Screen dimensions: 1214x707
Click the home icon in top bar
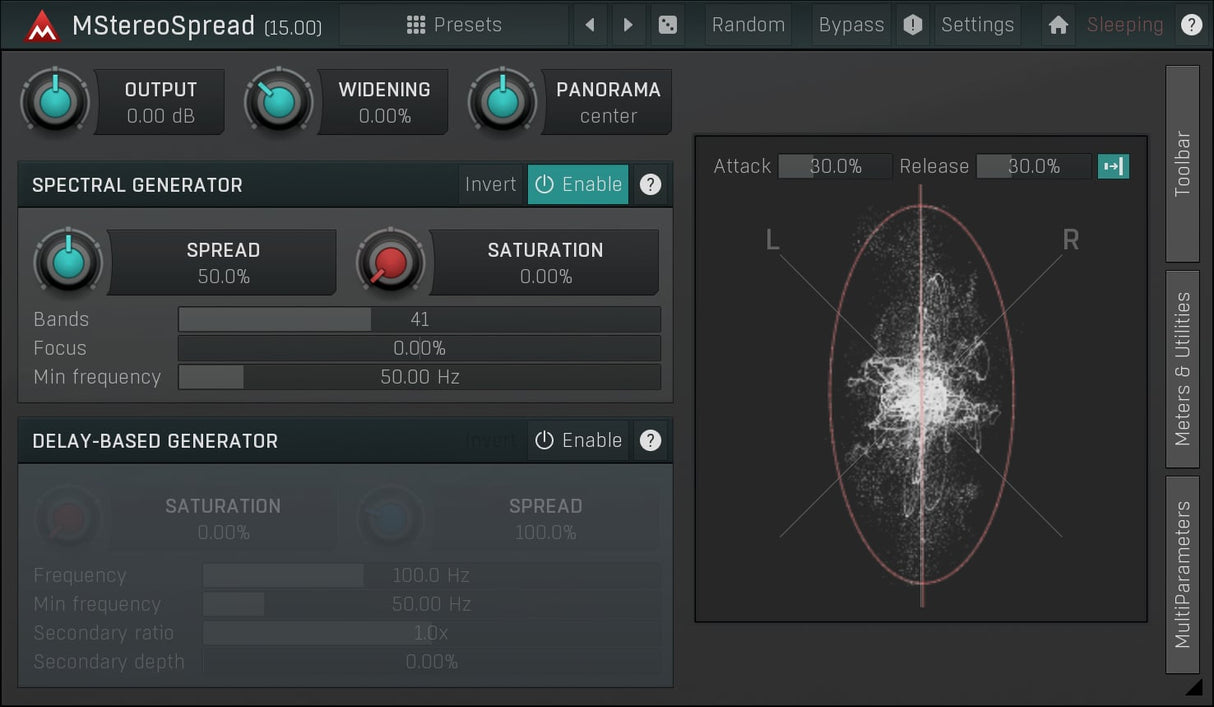(x=1058, y=25)
